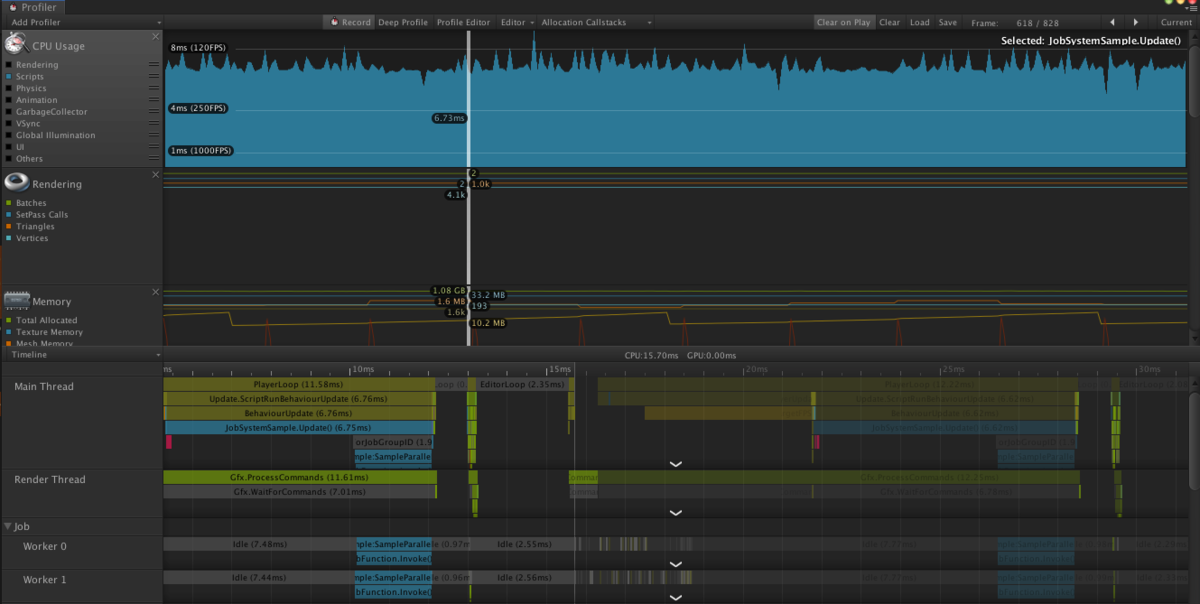Viewport: 1200px width, 604px height.
Task: Toggle Triangles series color box
Action: pos(8,227)
